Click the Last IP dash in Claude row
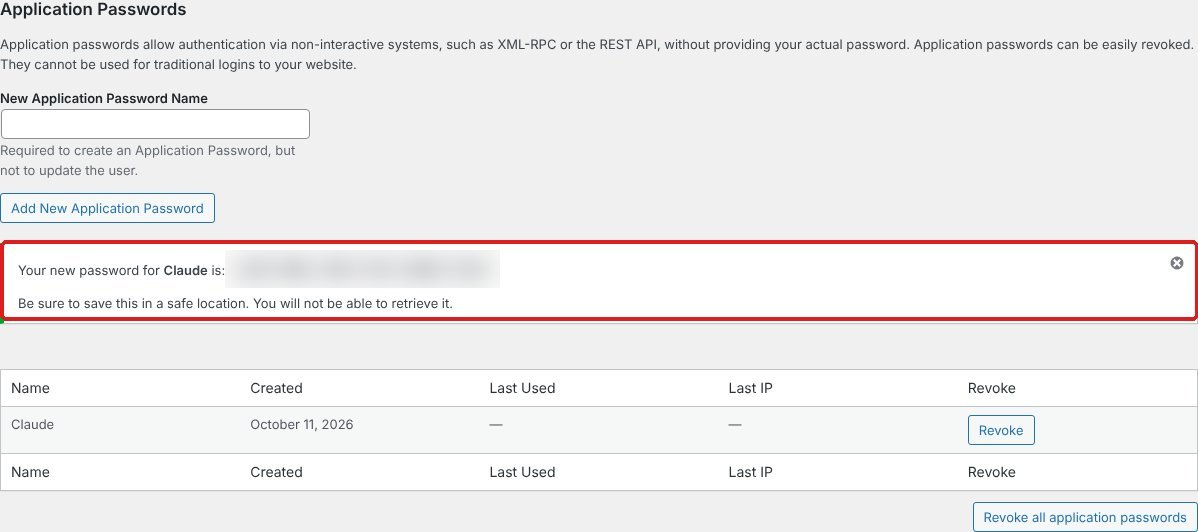Screen dimensions: 1198x532 (x=735, y=424)
